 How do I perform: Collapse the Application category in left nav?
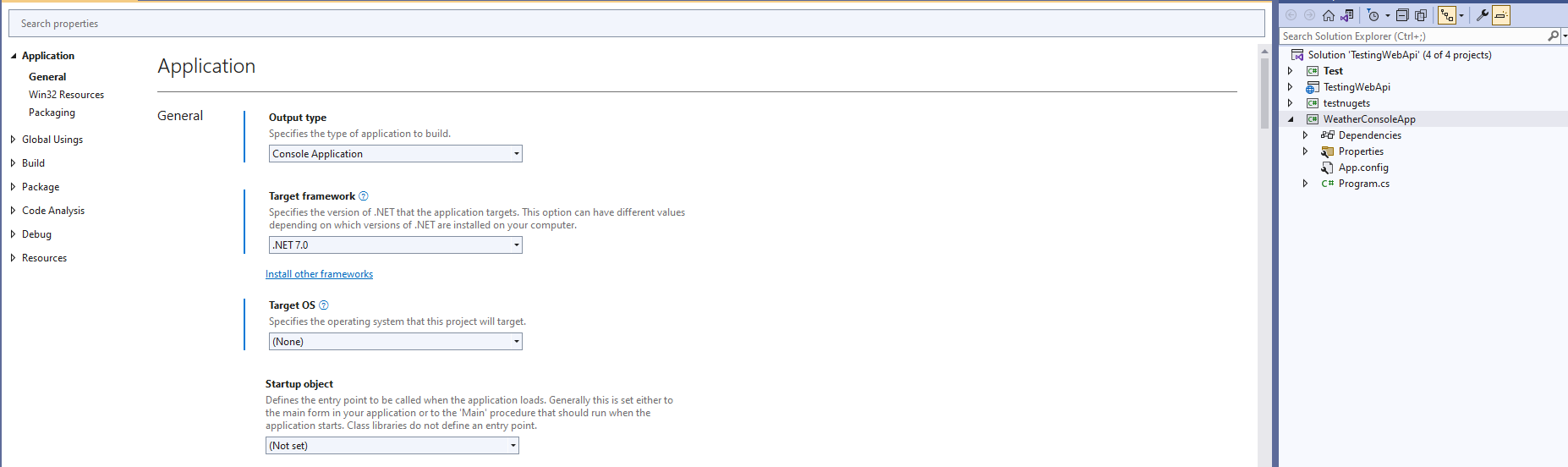14,56
